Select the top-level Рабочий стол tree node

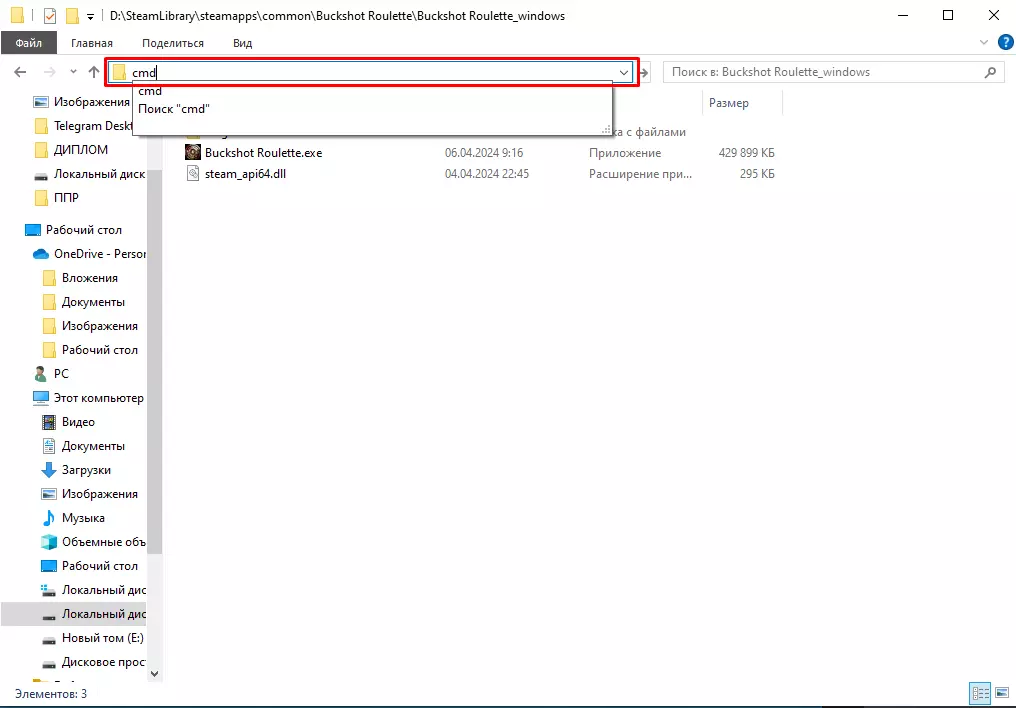(84, 230)
